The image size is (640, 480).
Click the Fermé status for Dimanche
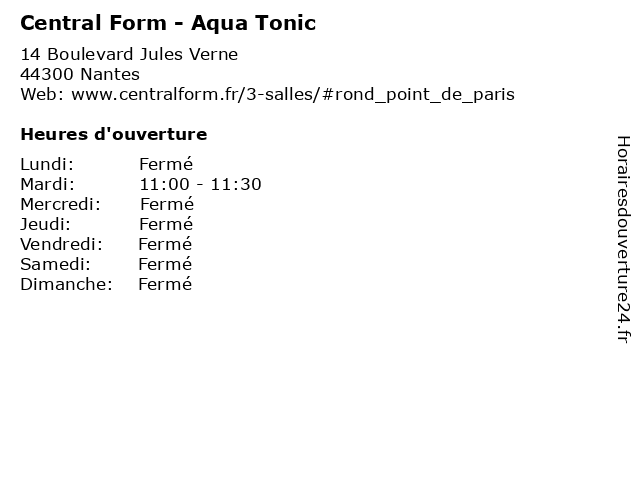click(165, 284)
